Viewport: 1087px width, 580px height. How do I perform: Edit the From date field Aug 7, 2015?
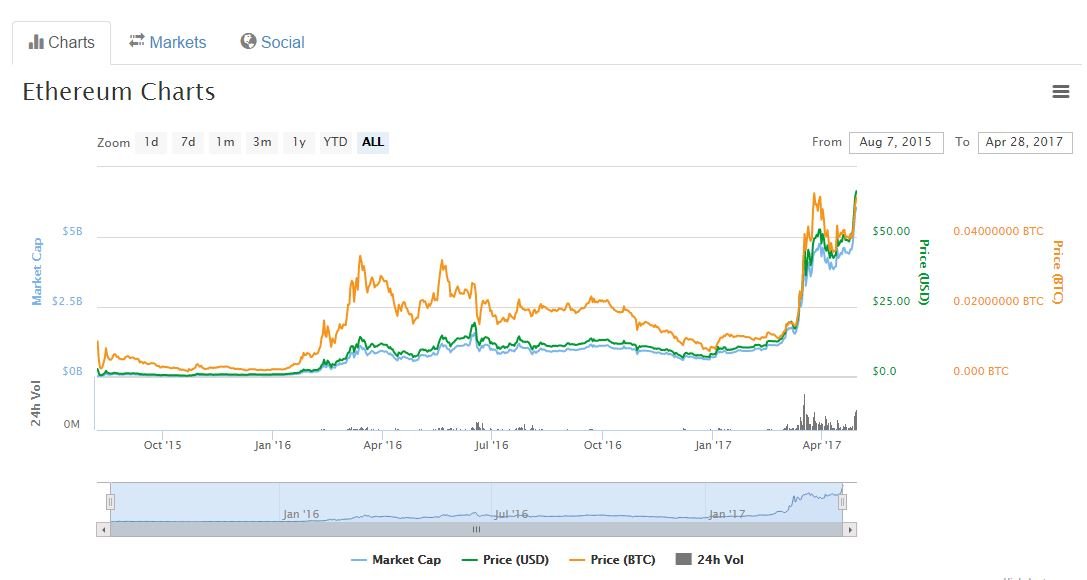point(896,142)
